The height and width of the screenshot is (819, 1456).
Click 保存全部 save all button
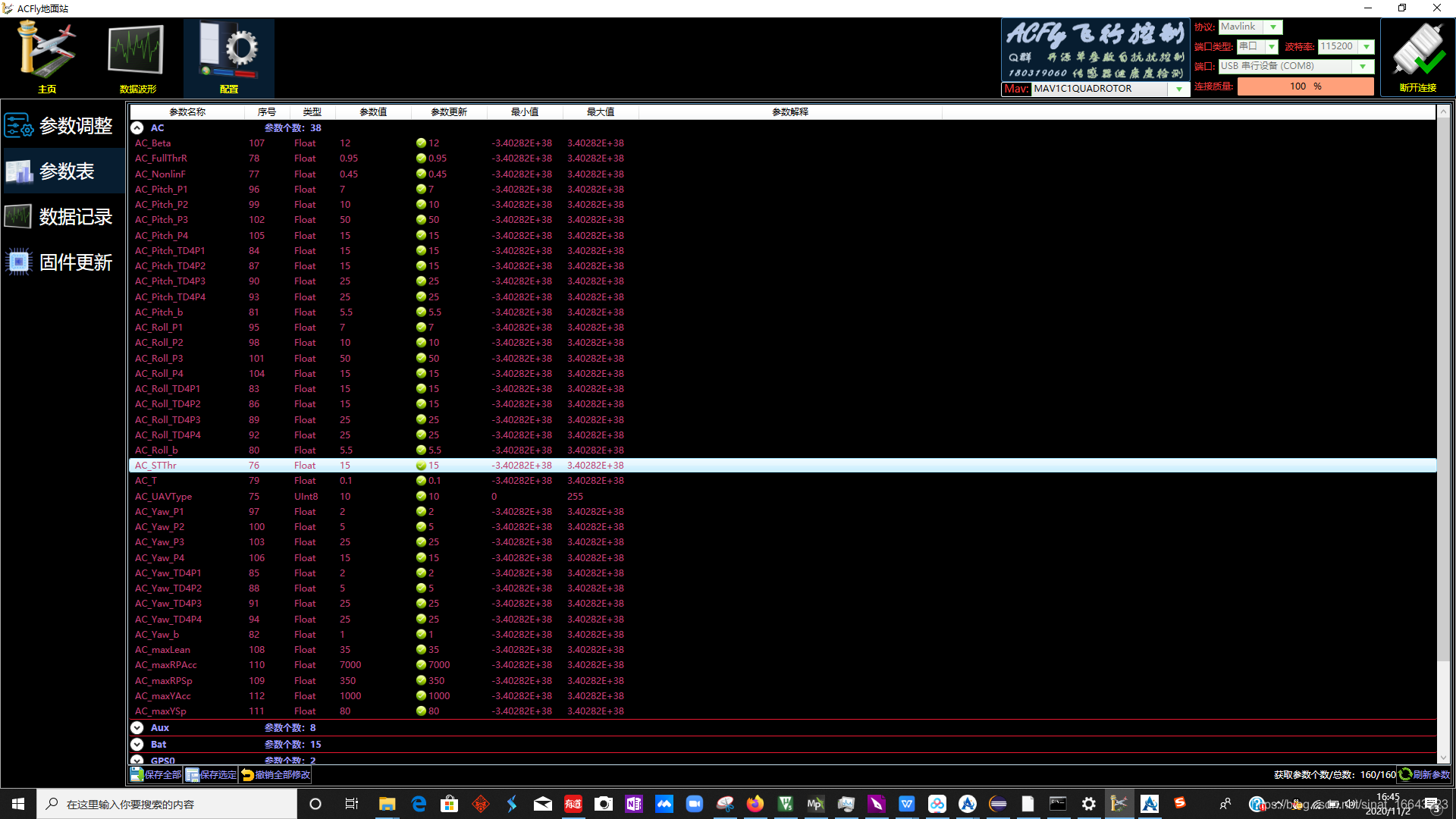coord(156,775)
